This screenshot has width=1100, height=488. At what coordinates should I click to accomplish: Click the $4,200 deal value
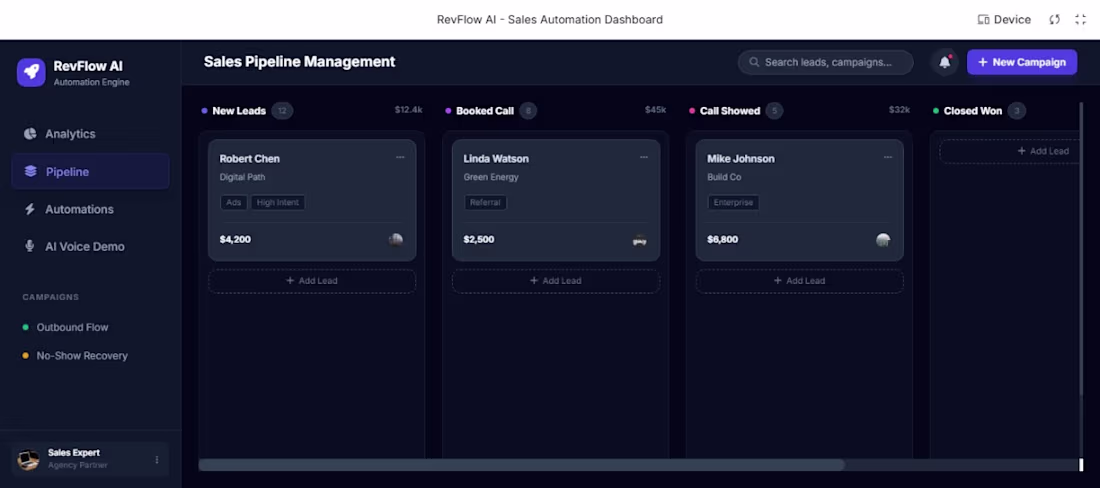pos(235,240)
